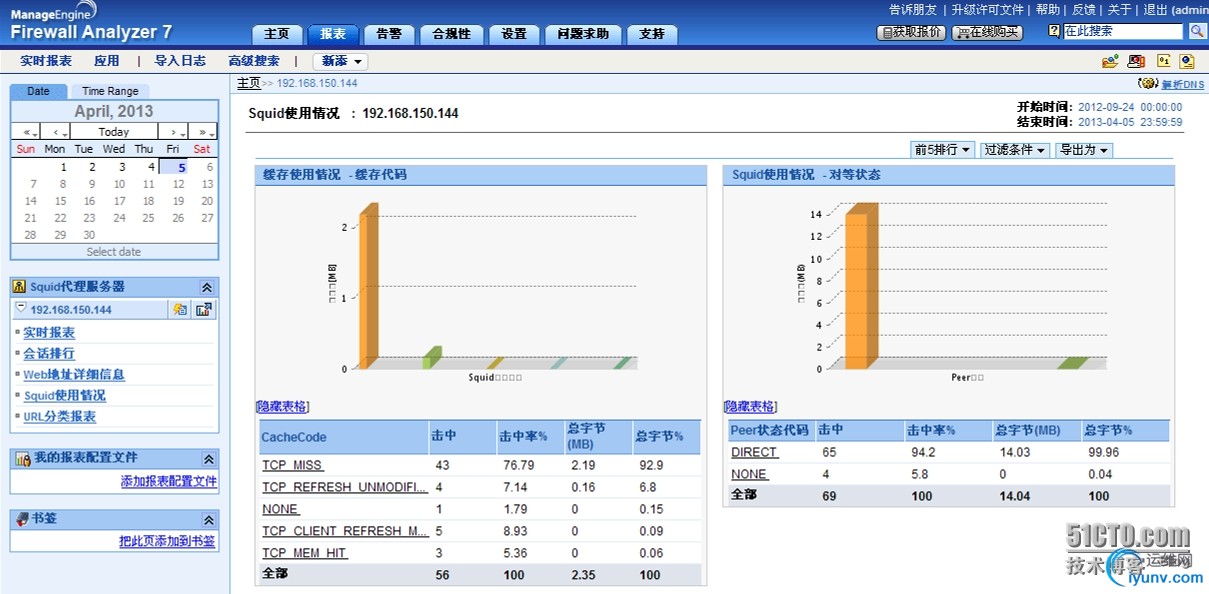Click the DIRECT peer status link
The width and height of the screenshot is (1209, 594).
tap(755, 453)
